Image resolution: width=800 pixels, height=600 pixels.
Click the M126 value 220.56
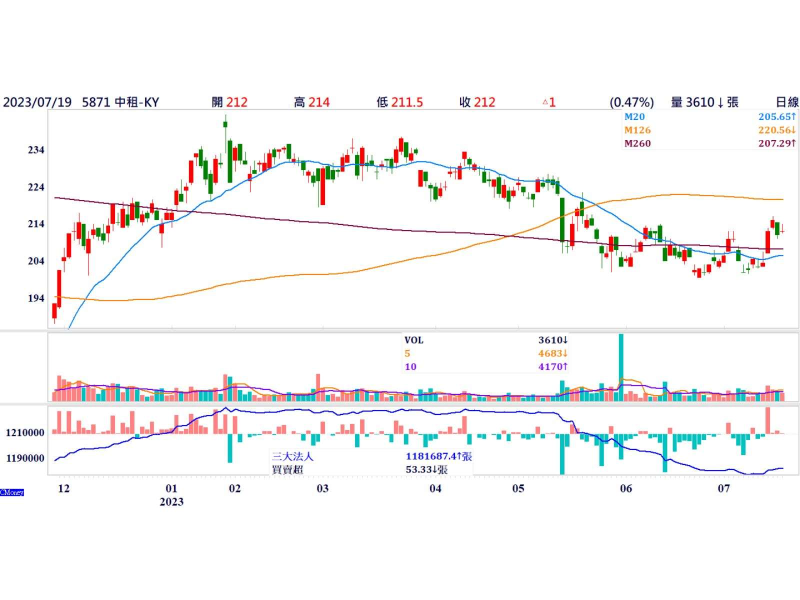click(x=777, y=130)
